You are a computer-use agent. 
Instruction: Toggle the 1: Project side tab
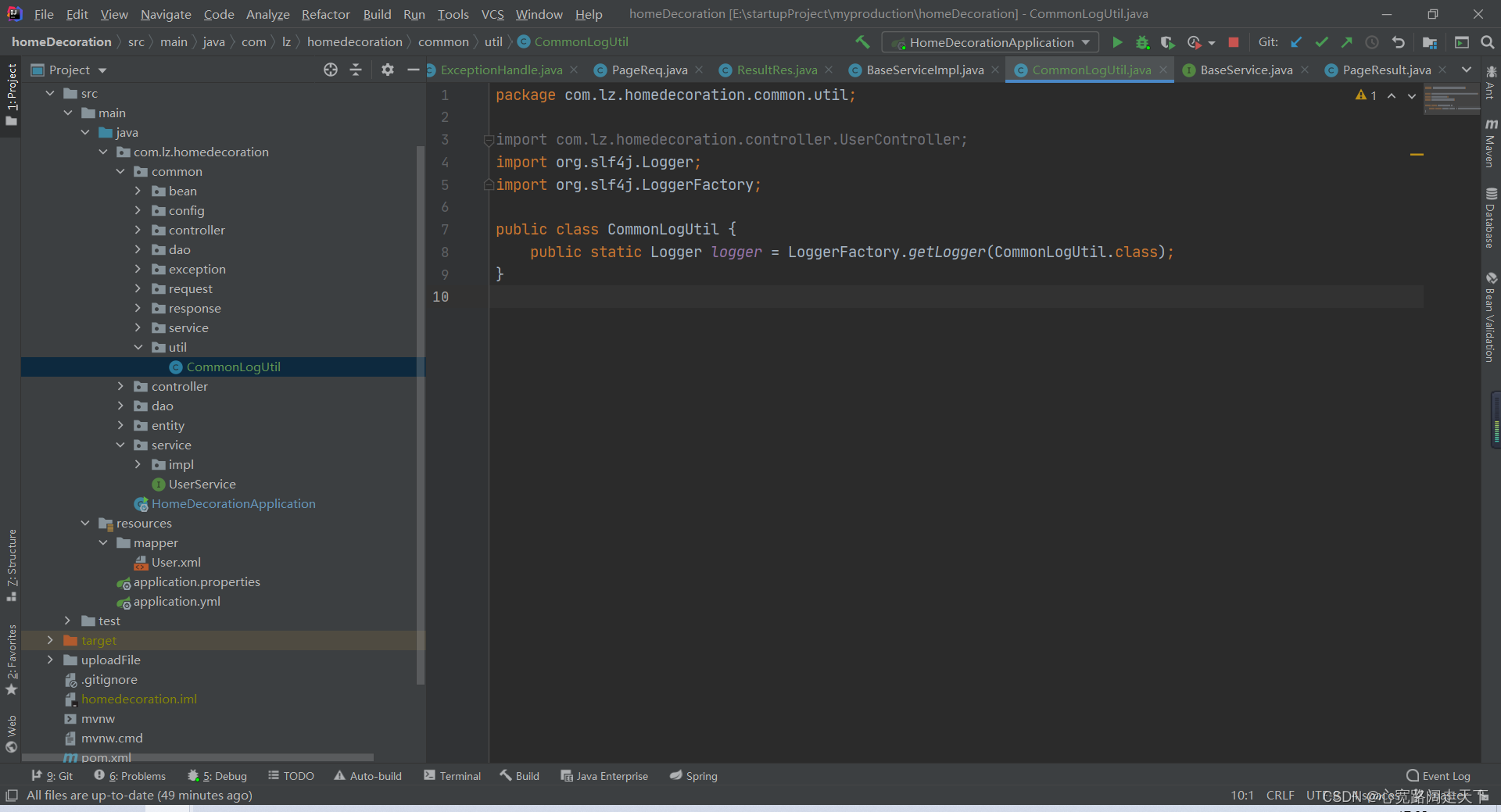click(11, 95)
